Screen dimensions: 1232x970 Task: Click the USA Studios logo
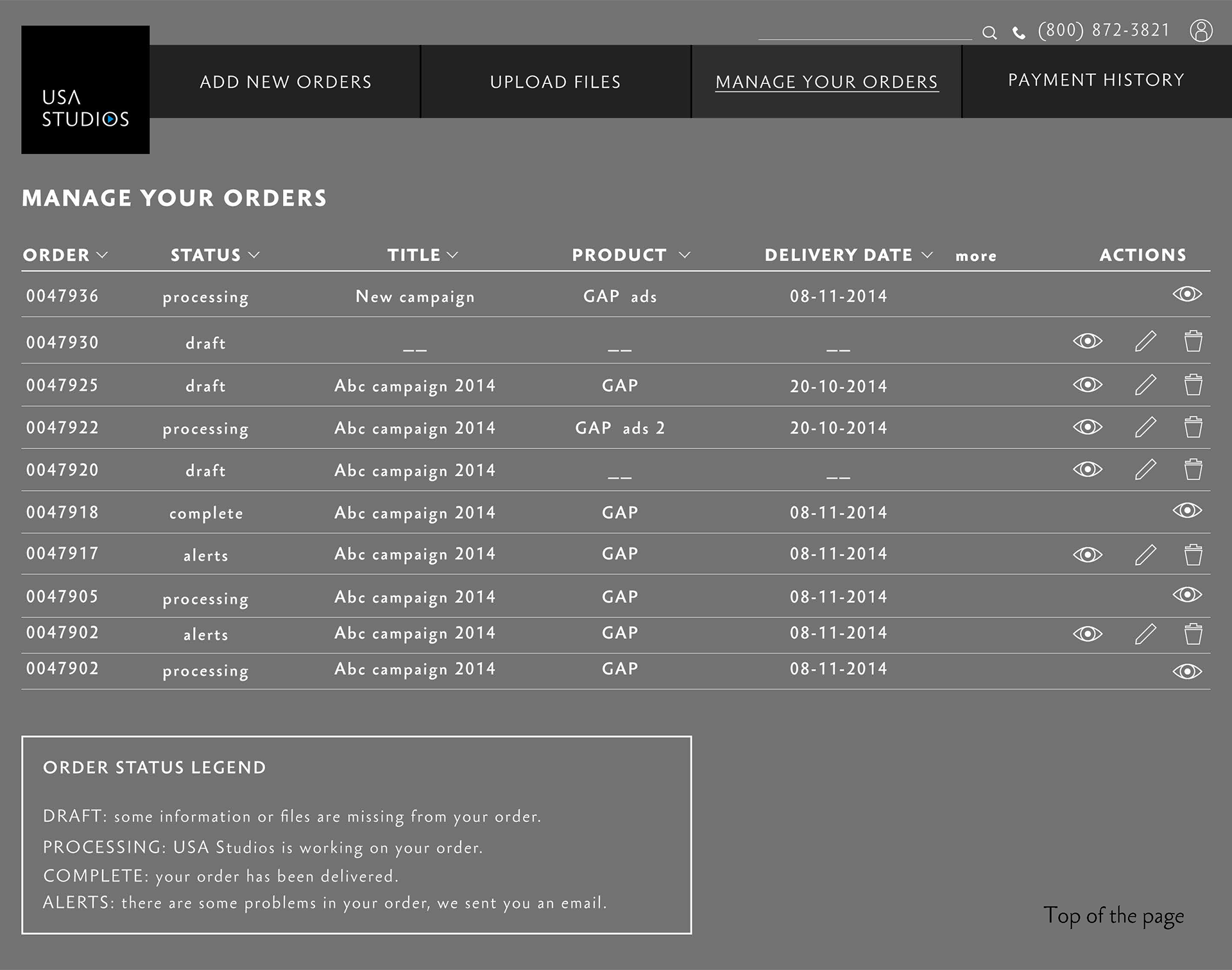(85, 90)
